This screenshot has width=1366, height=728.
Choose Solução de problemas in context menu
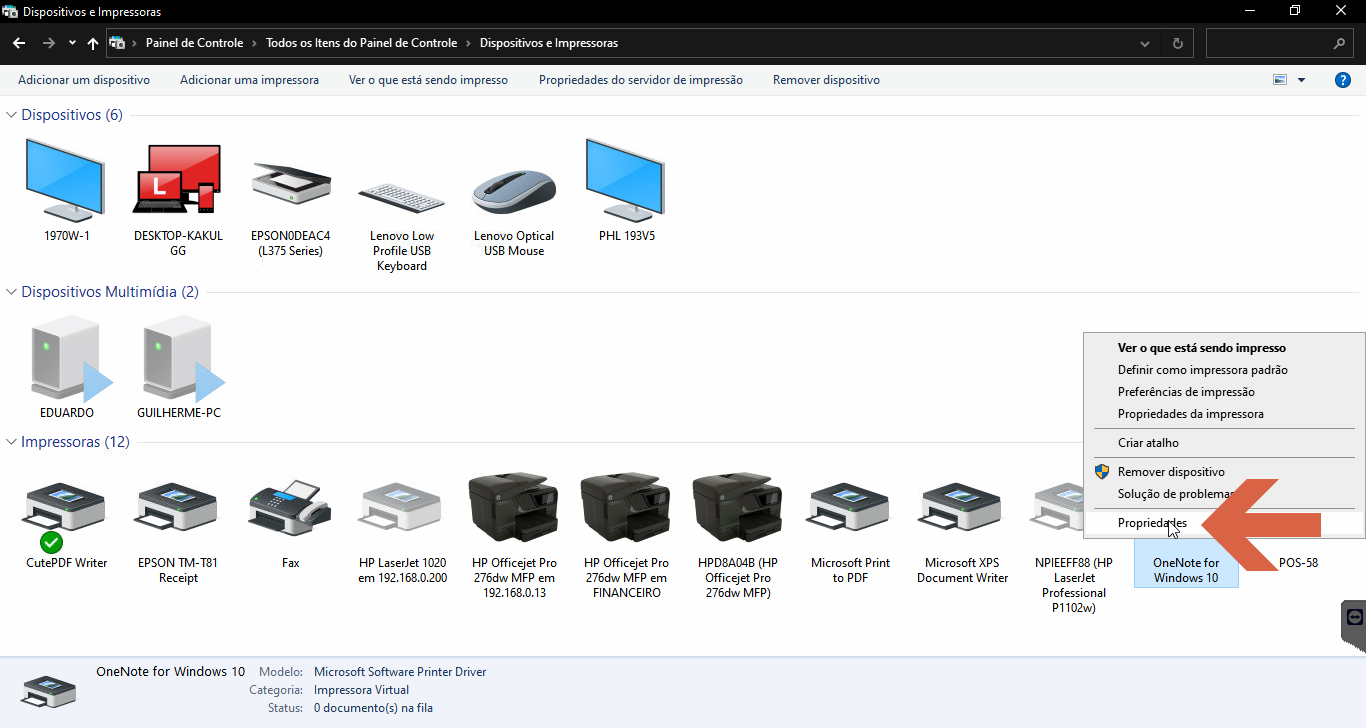[1224, 494]
